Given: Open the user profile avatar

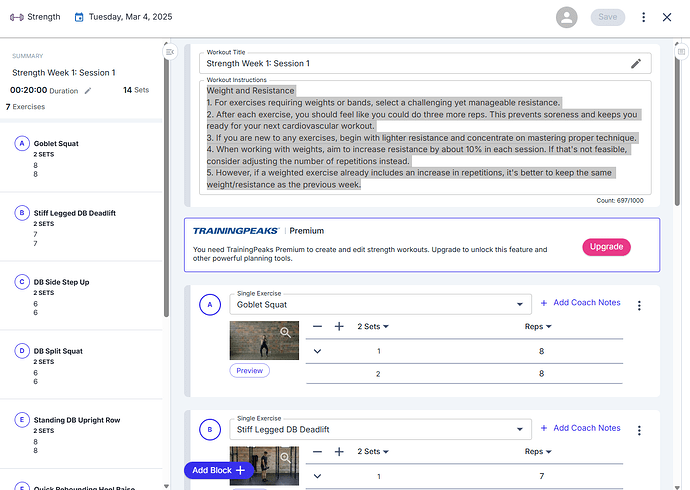Looking at the screenshot, I should [x=566, y=17].
